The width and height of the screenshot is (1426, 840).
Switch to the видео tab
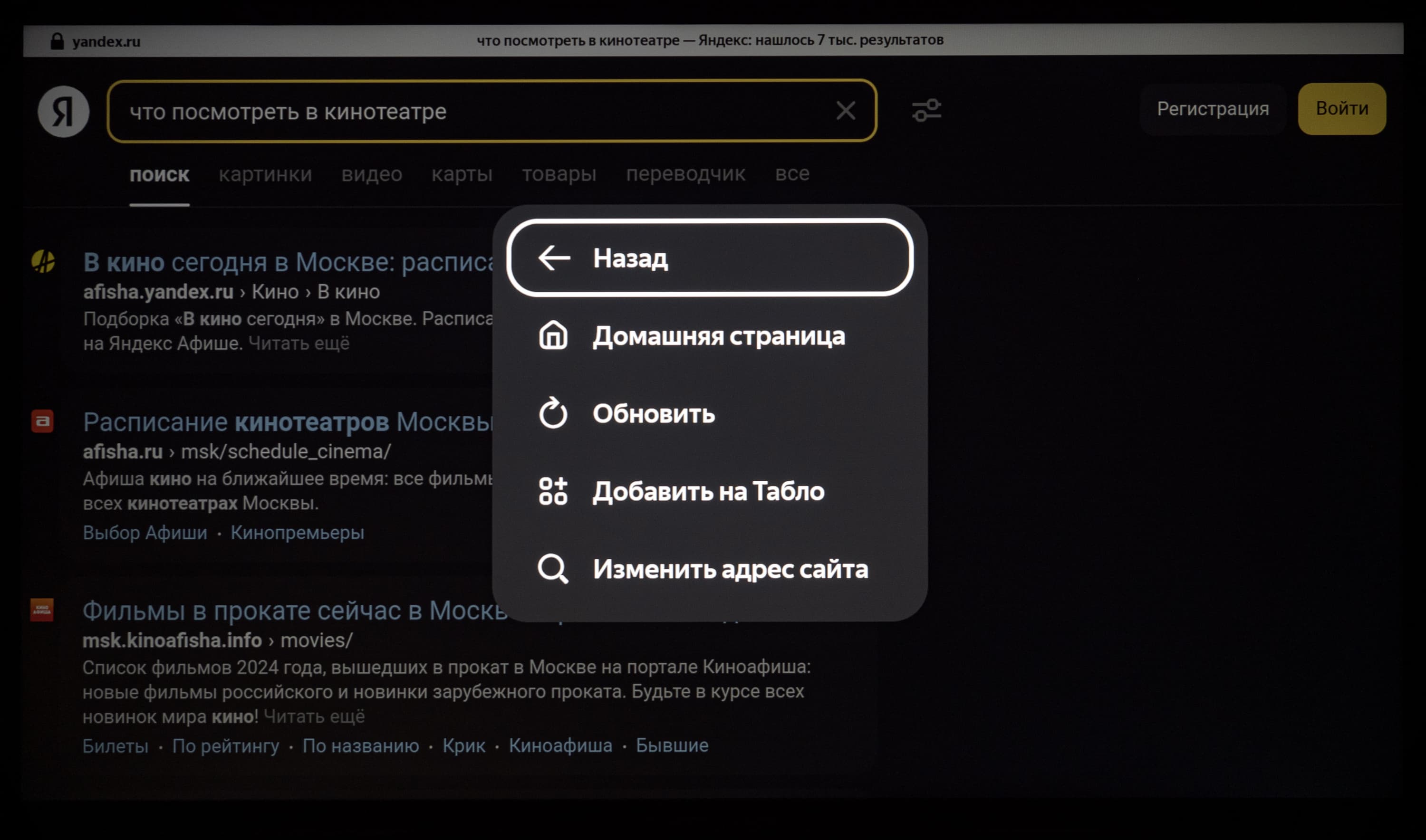pyautogui.click(x=372, y=174)
